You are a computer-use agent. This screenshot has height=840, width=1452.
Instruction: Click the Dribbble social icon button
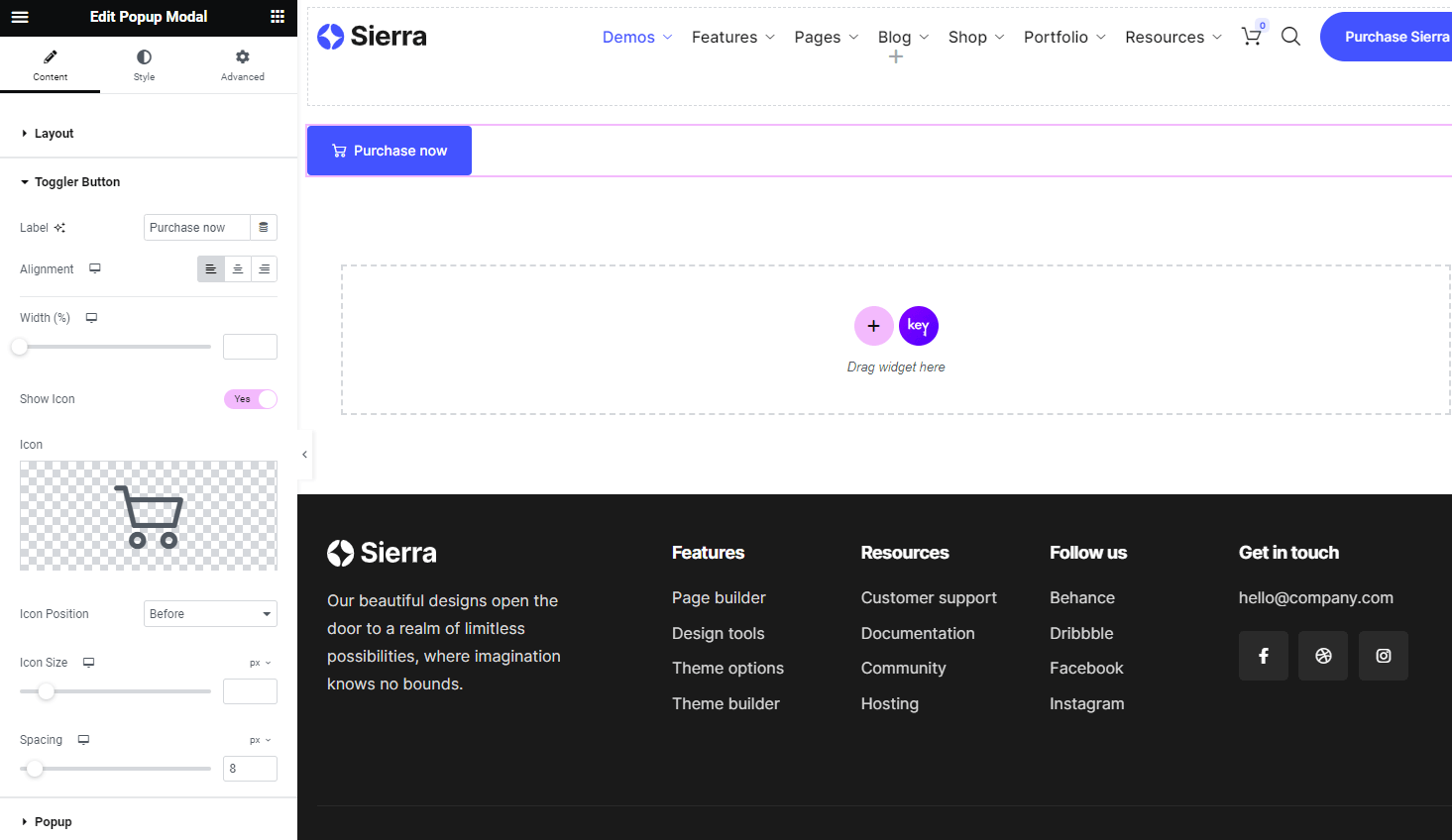[x=1323, y=656]
